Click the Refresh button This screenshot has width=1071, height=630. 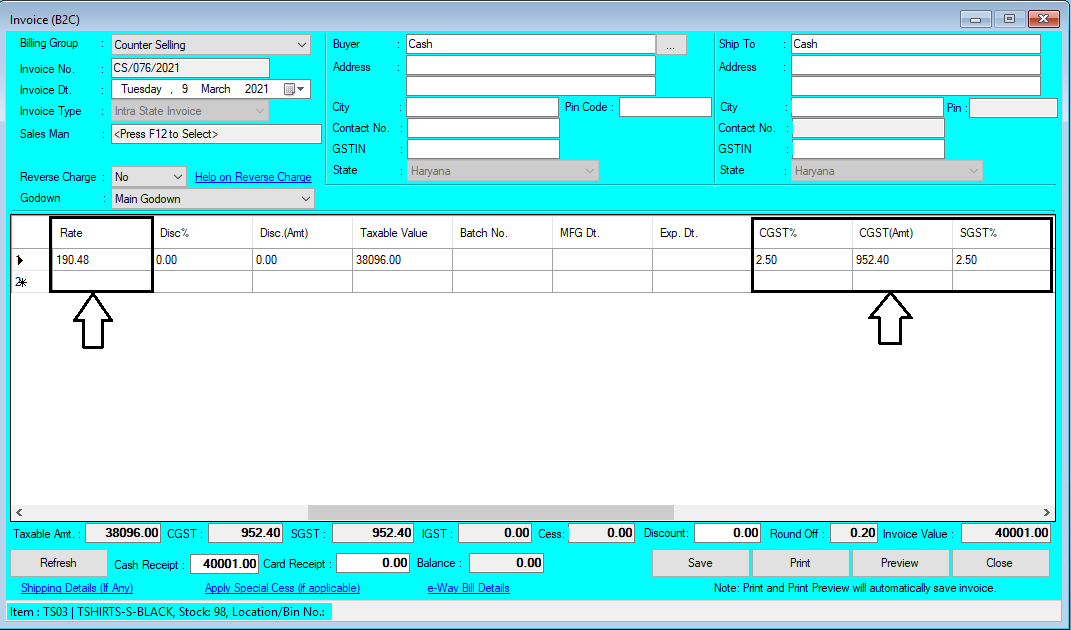click(58, 563)
